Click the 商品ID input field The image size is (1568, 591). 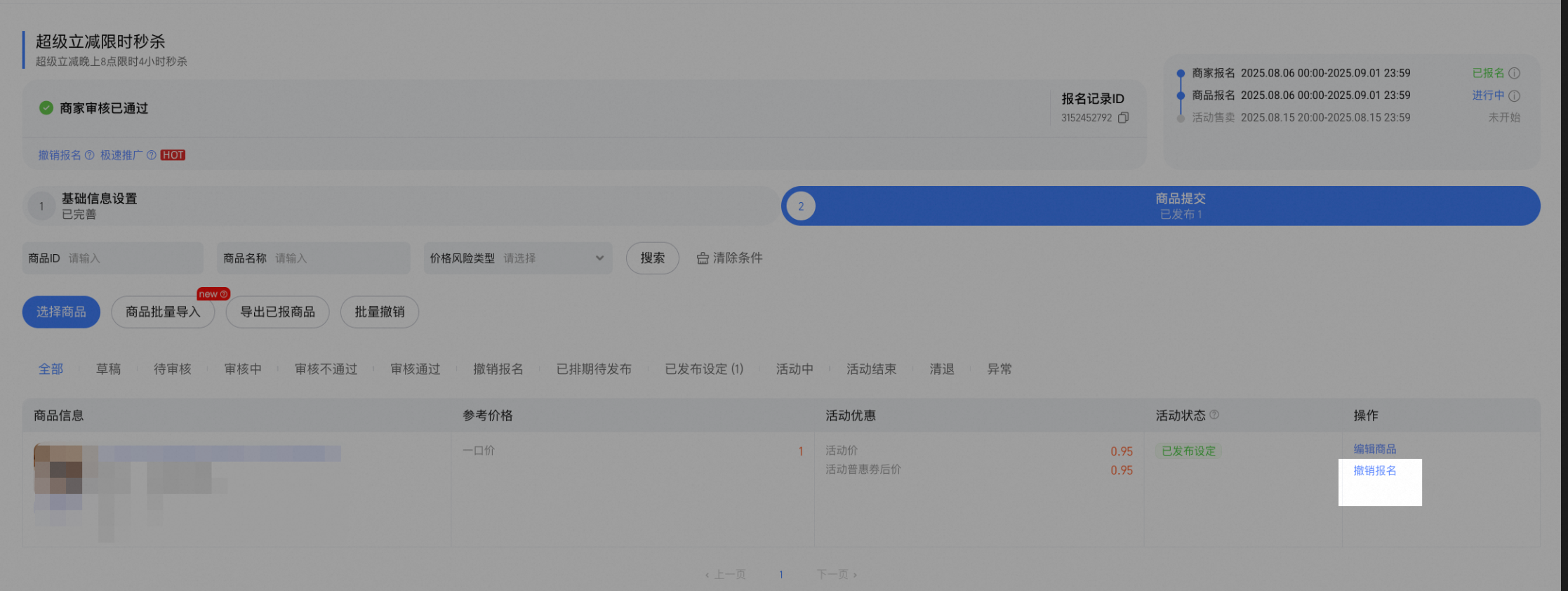coord(112,258)
